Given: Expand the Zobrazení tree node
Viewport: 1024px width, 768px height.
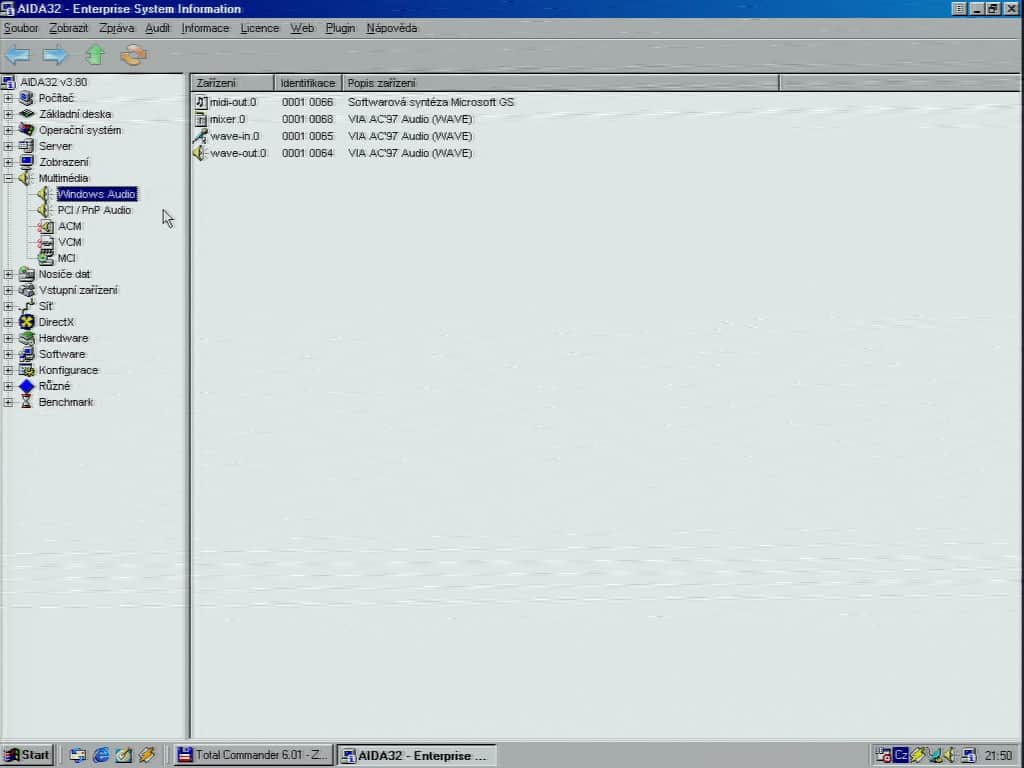Looking at the screenshot, I should pyautogui.click(x=8, y=162).
